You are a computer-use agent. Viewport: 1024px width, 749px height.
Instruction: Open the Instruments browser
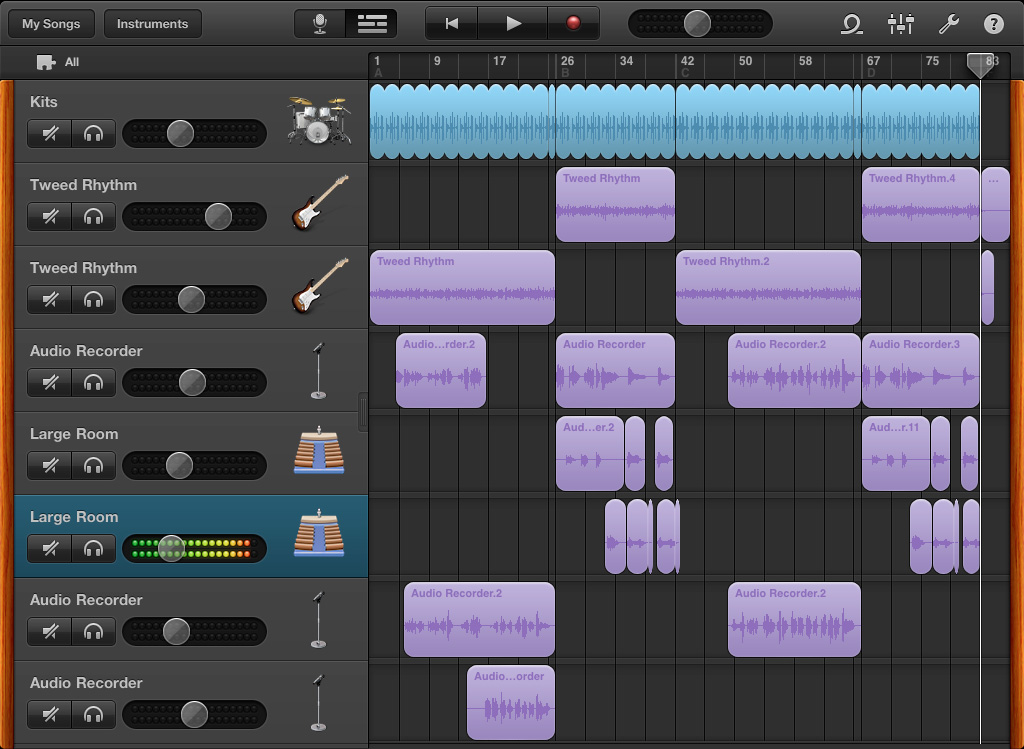[152, 24]
